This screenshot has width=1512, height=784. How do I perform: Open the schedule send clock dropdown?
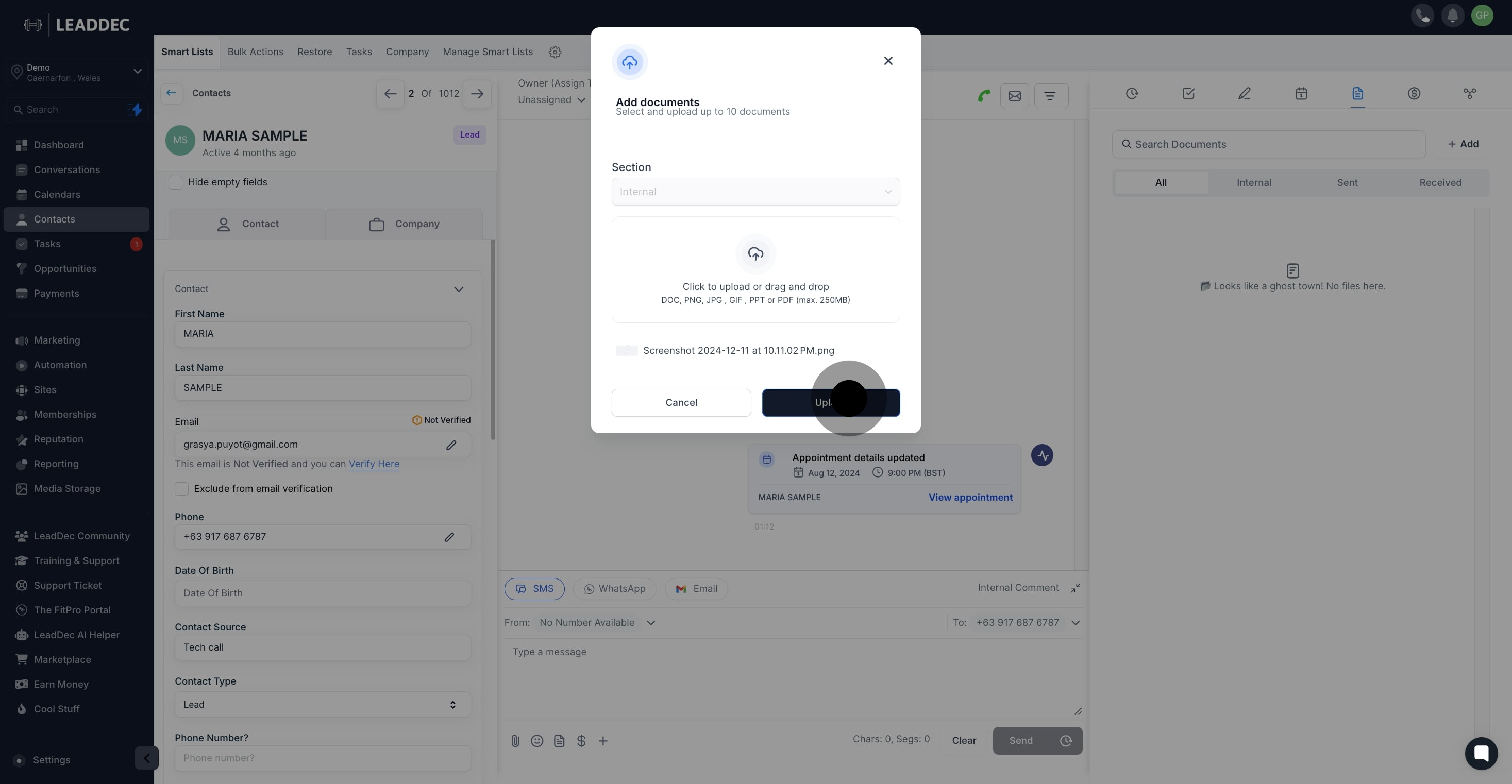(1066, 741)
